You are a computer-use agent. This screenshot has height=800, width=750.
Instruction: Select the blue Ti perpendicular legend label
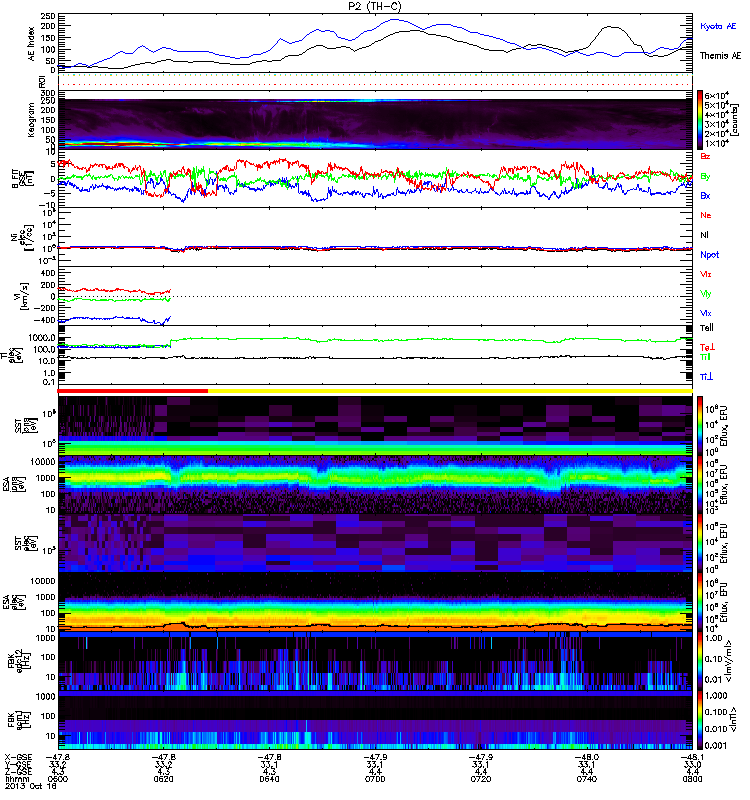[x=706, y=377]
